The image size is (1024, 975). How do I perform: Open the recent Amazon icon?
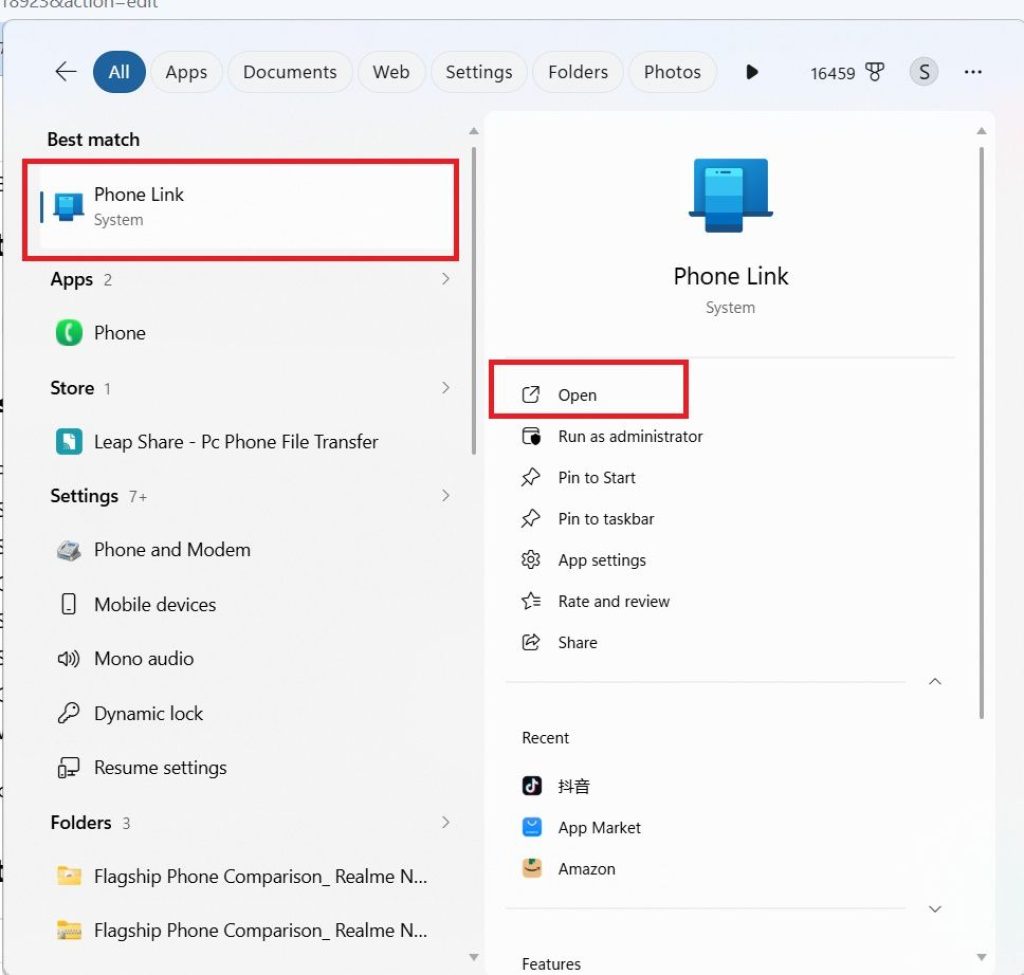click(532, 869)
